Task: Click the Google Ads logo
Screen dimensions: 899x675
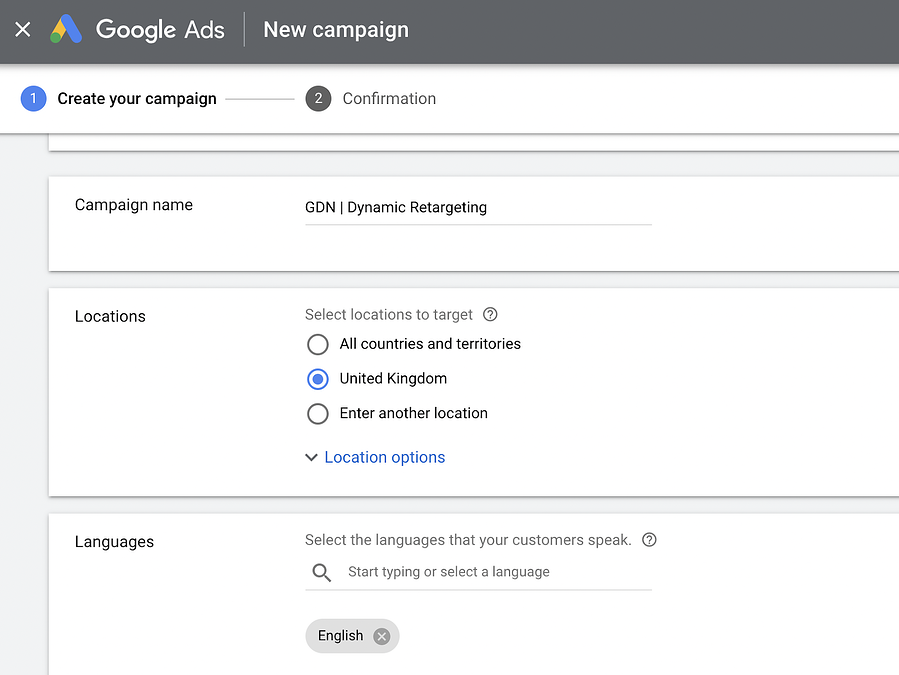Action: [138, 30]
